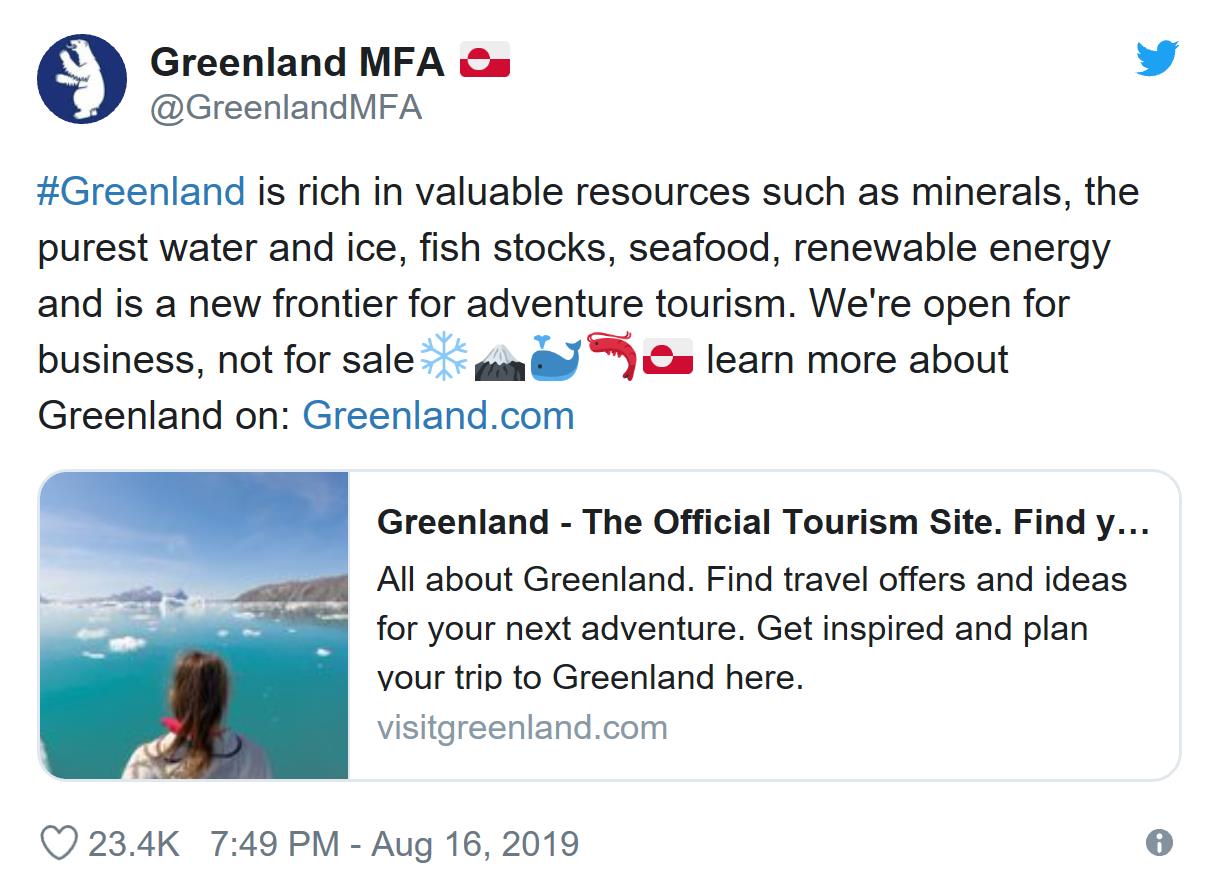This screenshot has height=877, width=1218.
Task: Open the #Greenland hashtag link
Action: pyautogui.click(x=141, y=191)
